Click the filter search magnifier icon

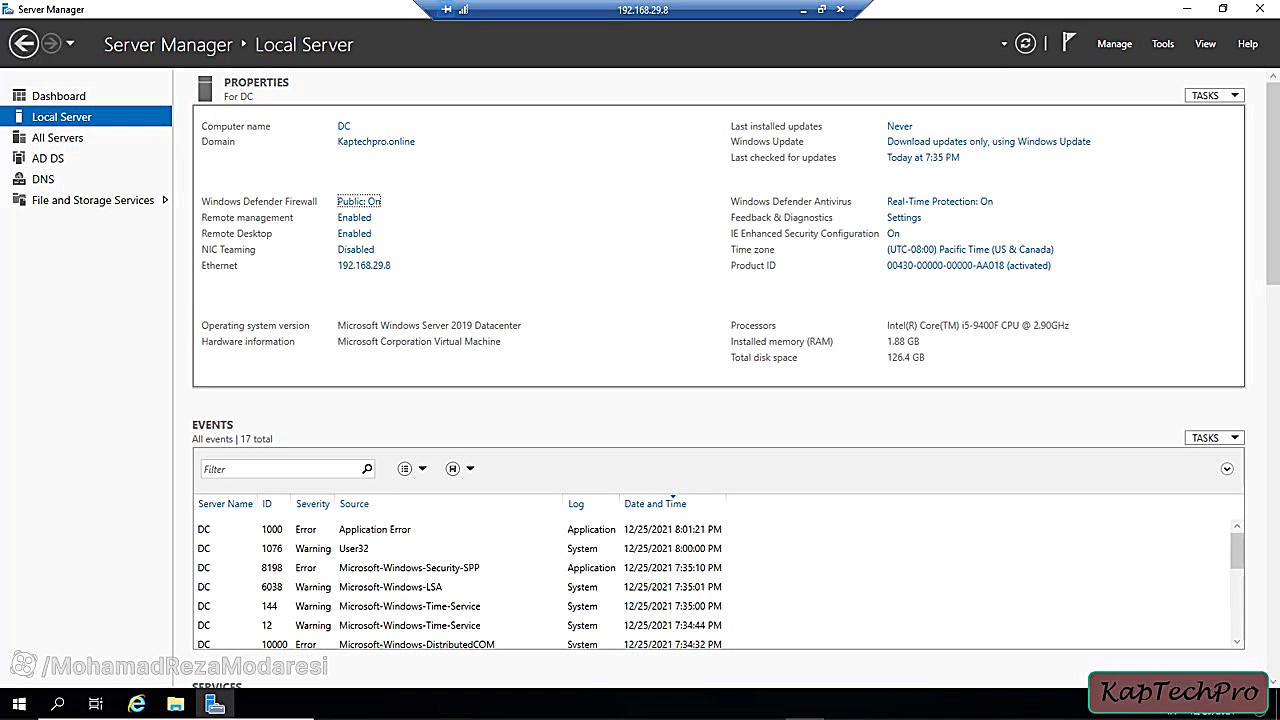point(367,469)
